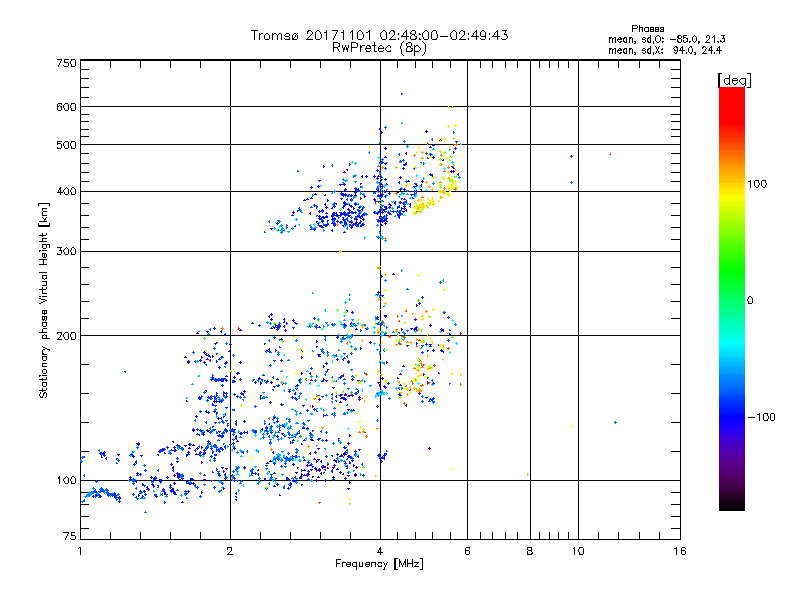Click the x-axis '16' tick label

680,551
